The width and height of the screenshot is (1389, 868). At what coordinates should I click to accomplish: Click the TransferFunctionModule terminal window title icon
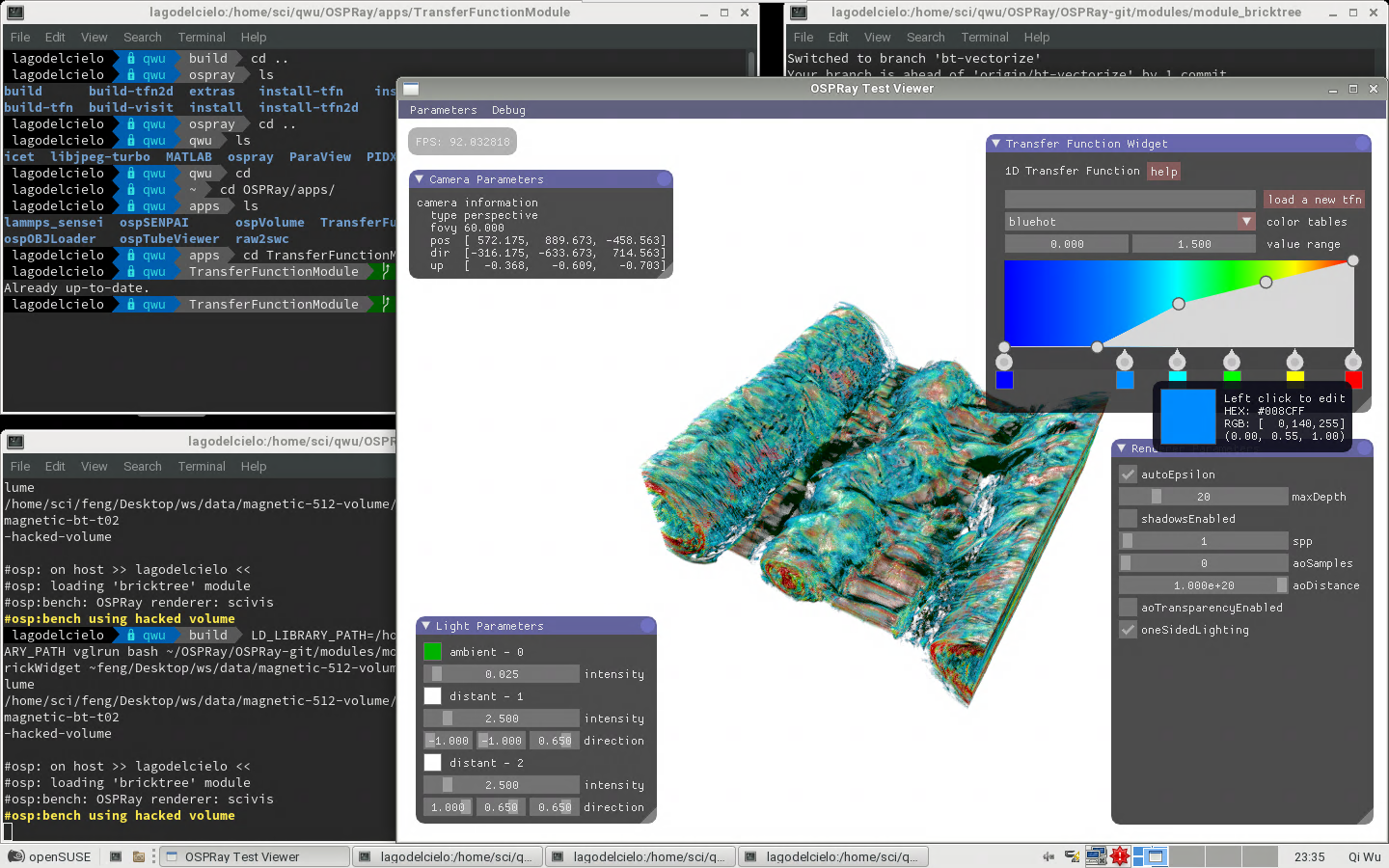click(15, 13)
